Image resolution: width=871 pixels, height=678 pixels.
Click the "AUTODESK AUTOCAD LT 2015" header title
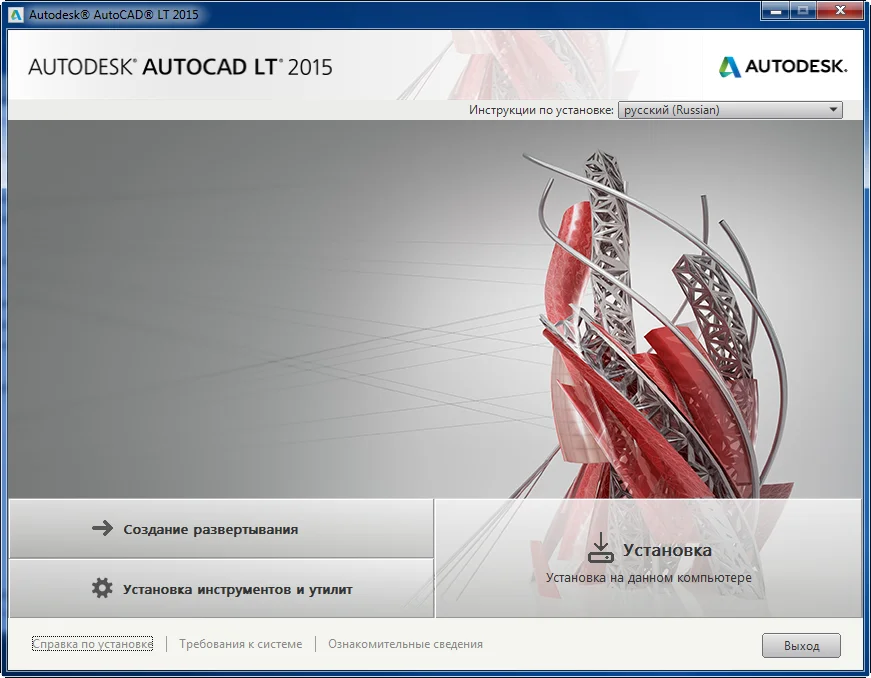coord(181,67)
